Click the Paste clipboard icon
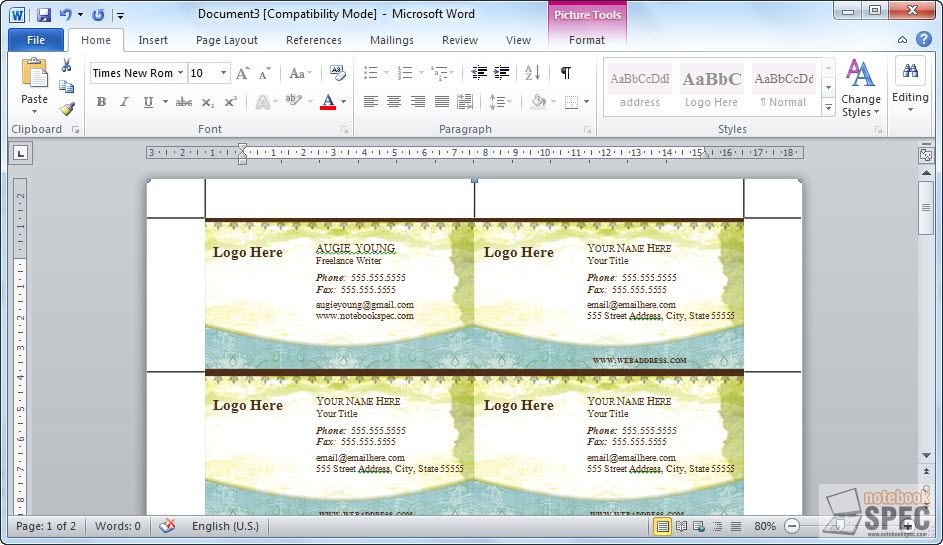The width and height of the screenshot is (943, 545). [34, 74]
